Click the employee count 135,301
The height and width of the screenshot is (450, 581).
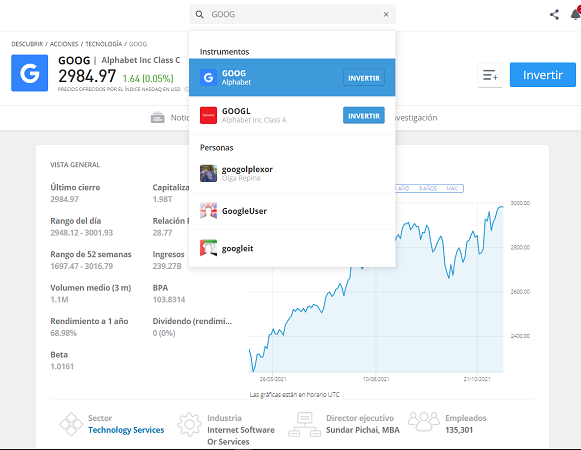[459, 430]
